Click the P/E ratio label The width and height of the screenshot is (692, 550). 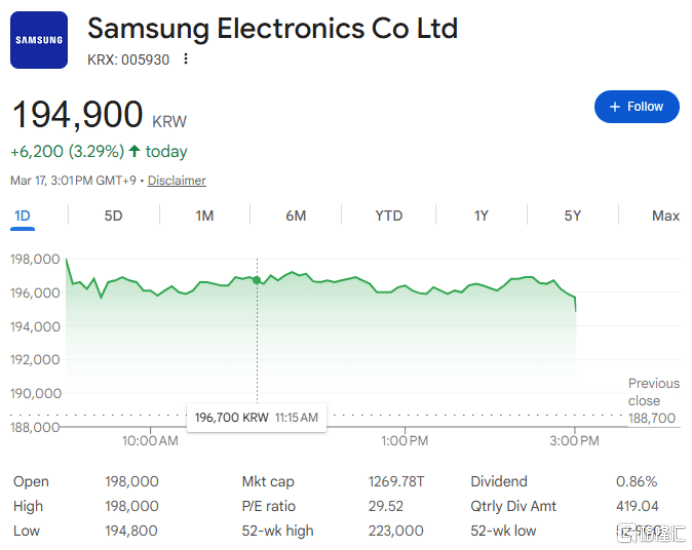[x=268, y=506]
